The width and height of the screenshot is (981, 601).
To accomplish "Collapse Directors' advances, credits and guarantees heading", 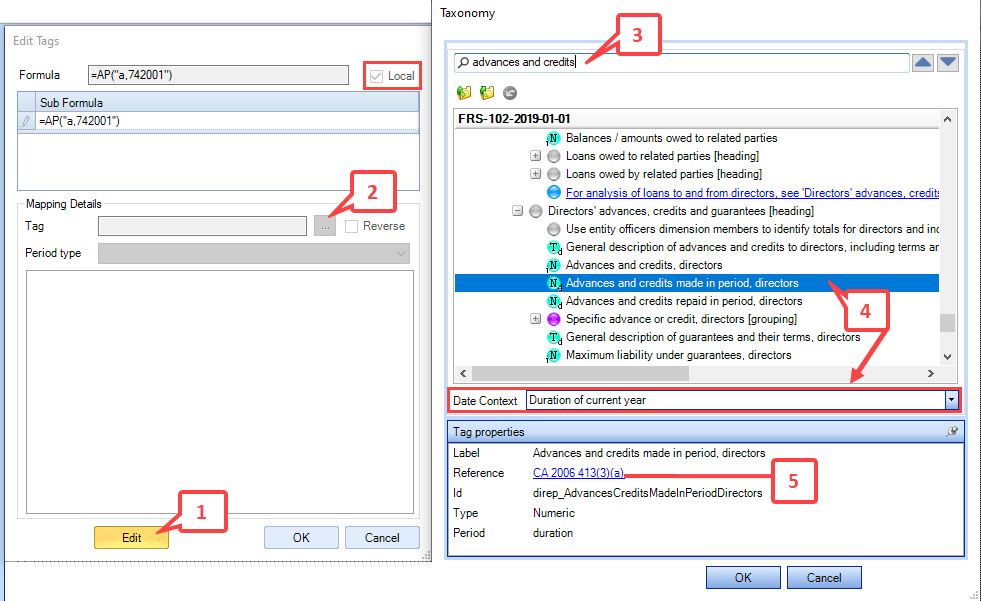I will [x=517, y=211].
